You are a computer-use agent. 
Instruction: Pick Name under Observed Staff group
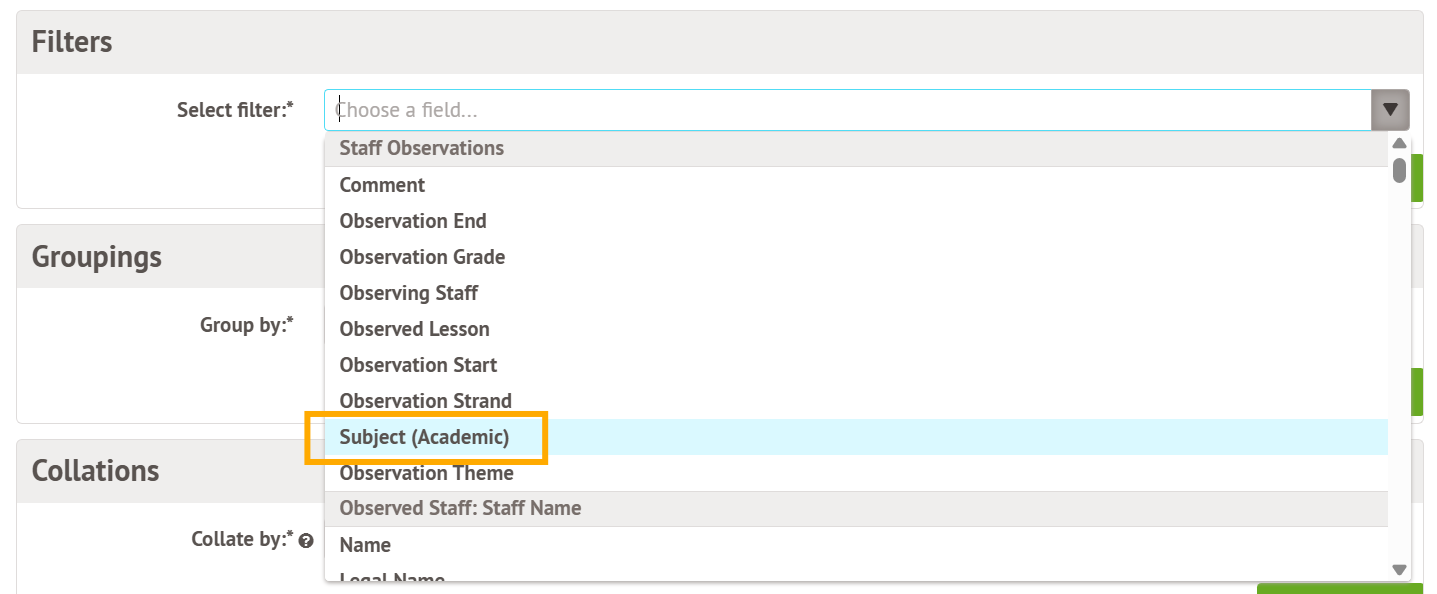pyautogui.click(x=365, y=545)
